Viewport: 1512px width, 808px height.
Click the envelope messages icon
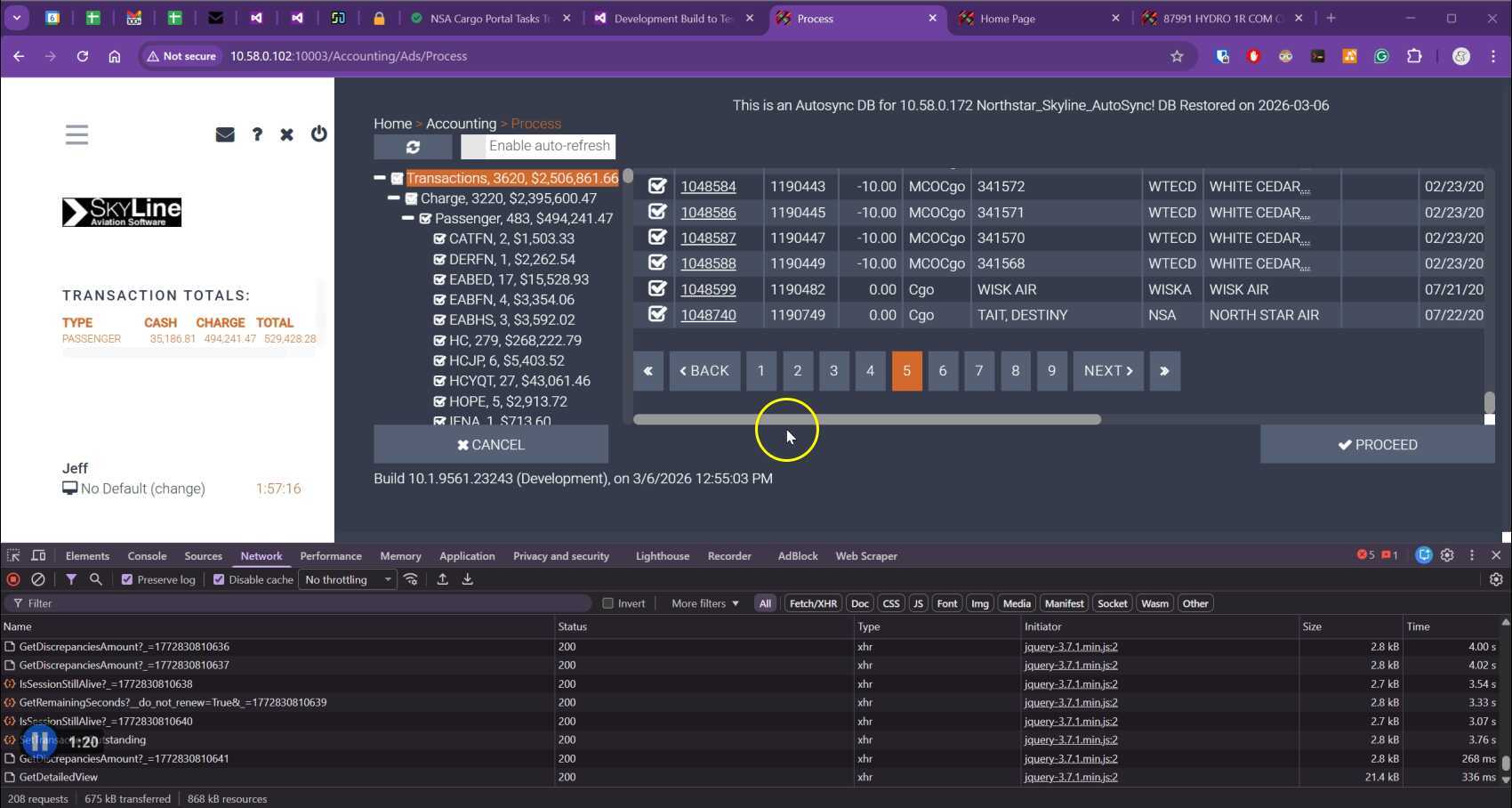225,134
